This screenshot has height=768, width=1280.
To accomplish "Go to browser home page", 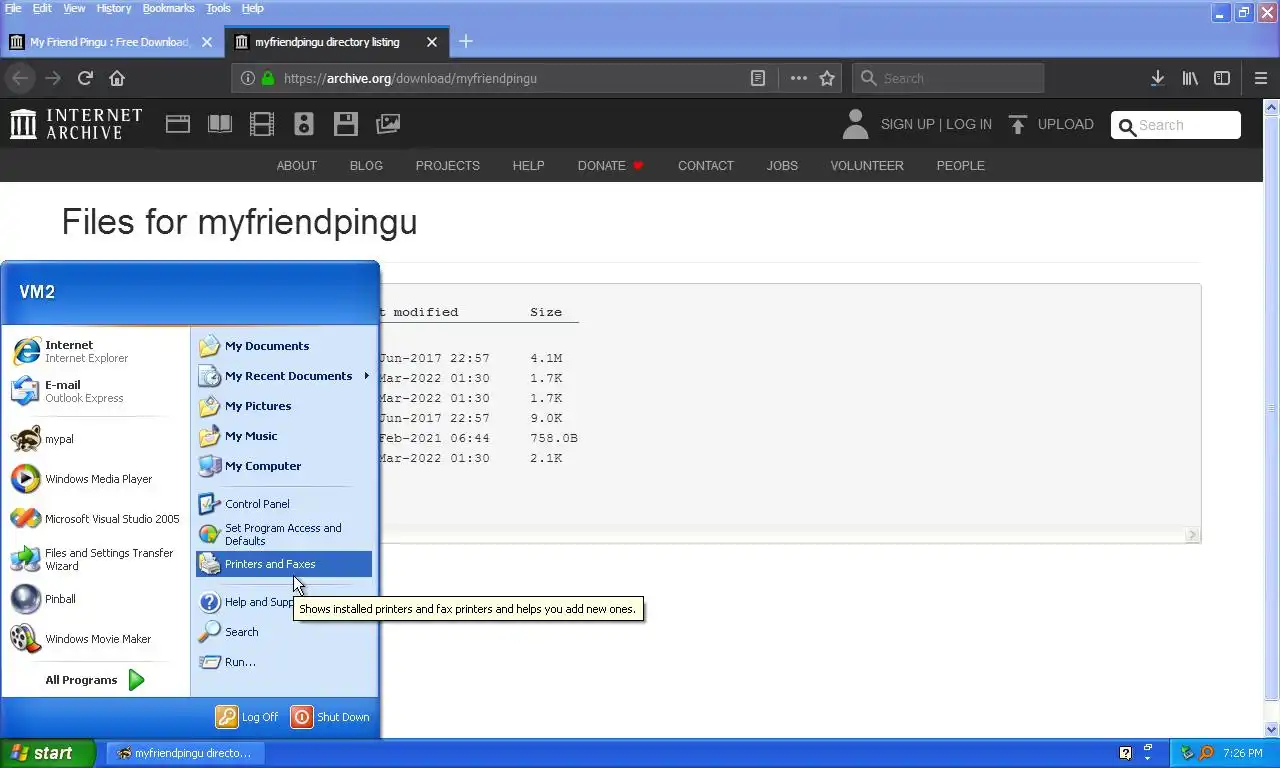I will click(117, 78).
